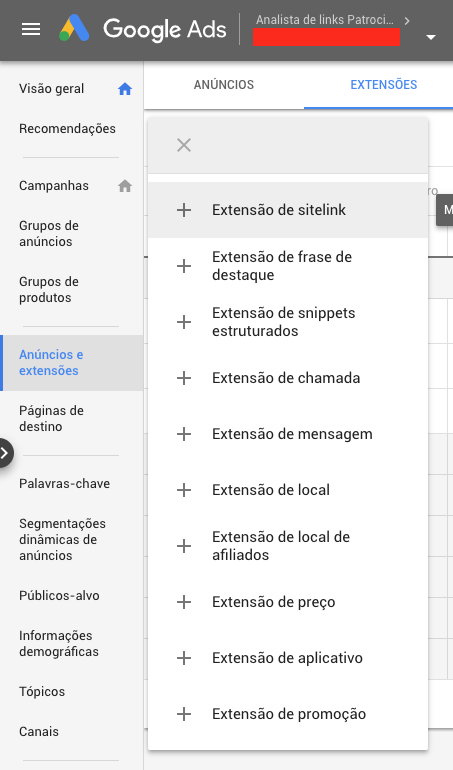Open Grupos de produtos in sidebar

point(49,289)
